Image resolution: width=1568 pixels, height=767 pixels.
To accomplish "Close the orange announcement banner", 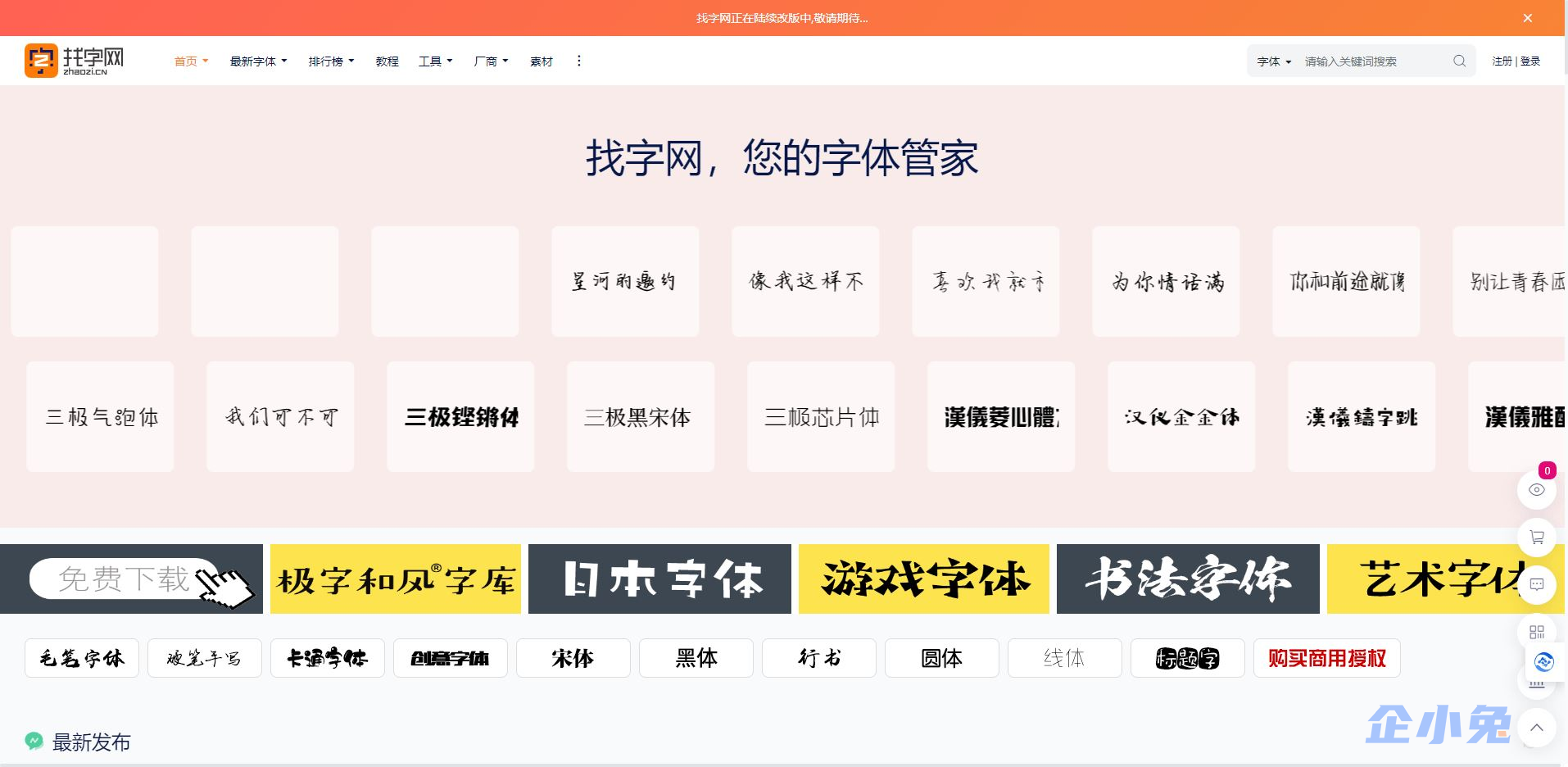I will tap(1527, 18).
